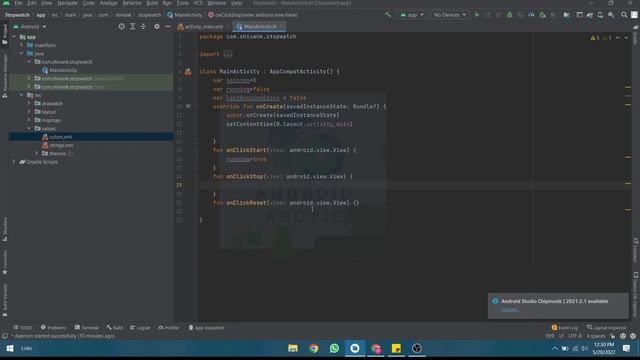This screenshot has height=360, width=640.
Task: Collapse the java folder
Action: click(x=22, y=53)
